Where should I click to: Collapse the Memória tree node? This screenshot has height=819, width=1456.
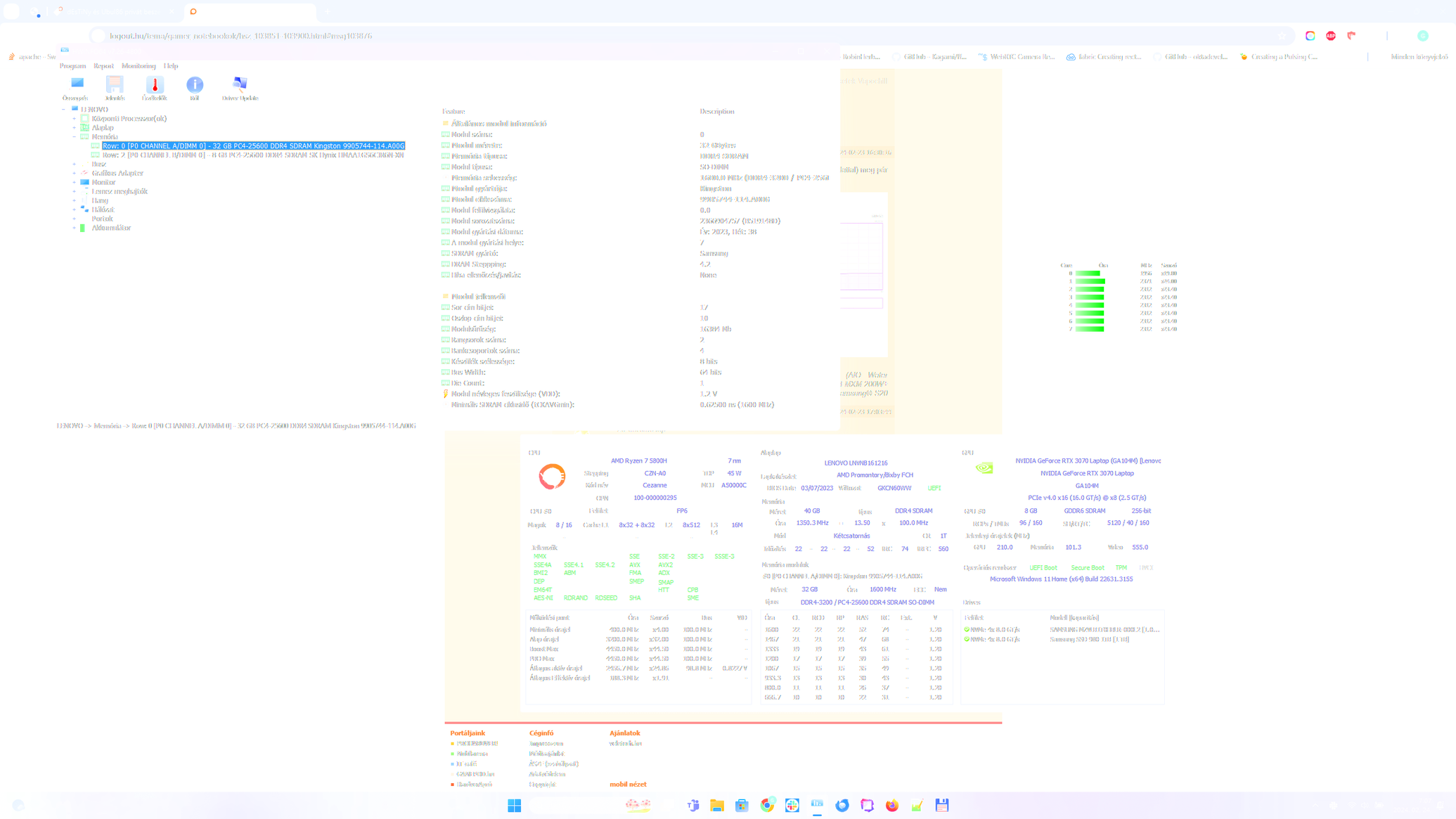click(74, 137)
